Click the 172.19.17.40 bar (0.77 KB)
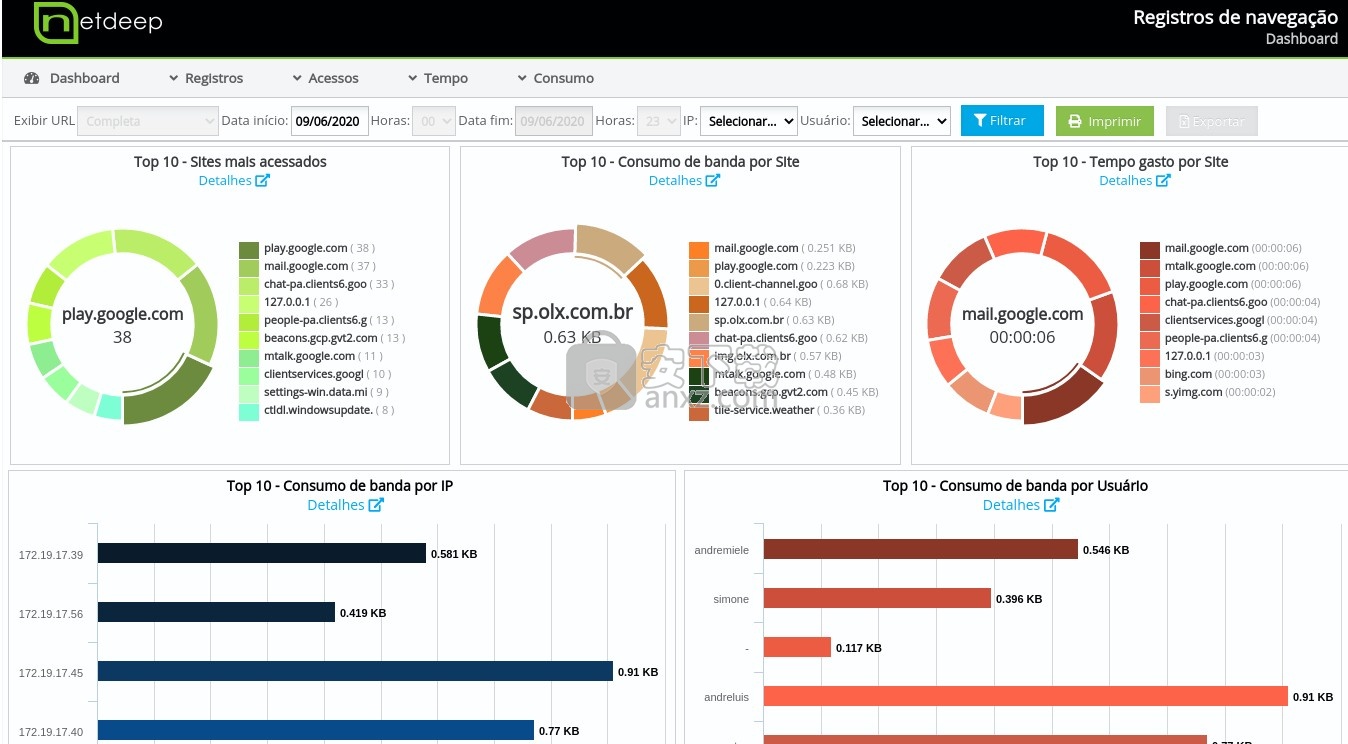This screenshot has width=1348, height=744. tap(316, 730)
